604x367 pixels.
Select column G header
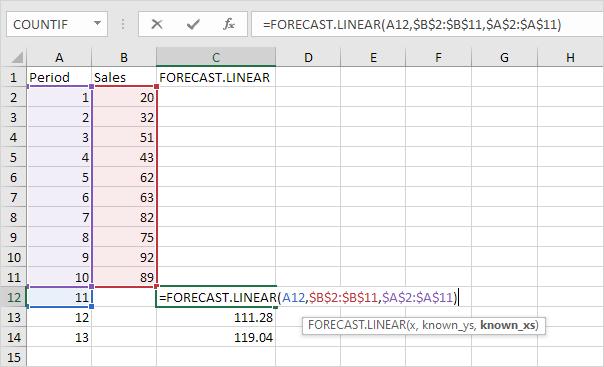504,57
